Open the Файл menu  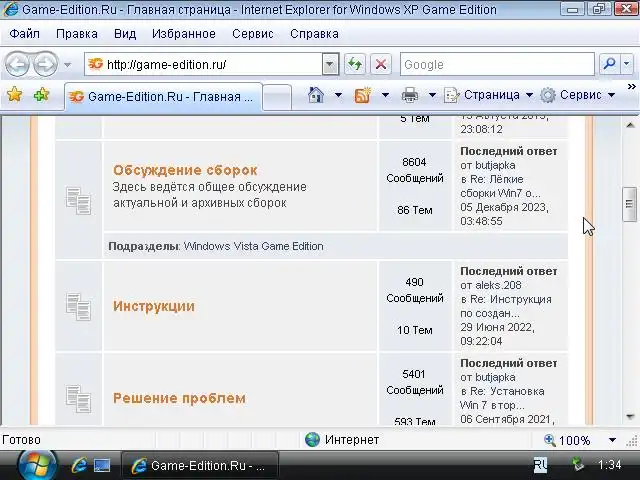24,33
